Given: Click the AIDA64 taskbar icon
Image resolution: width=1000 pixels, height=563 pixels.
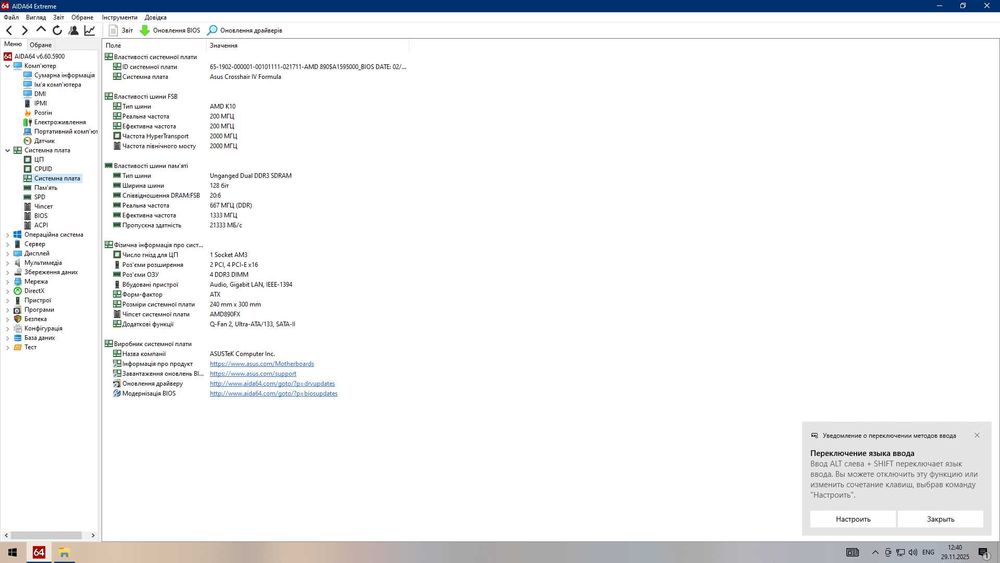Looking at the screenshot, I should click(x=38, y=552).
